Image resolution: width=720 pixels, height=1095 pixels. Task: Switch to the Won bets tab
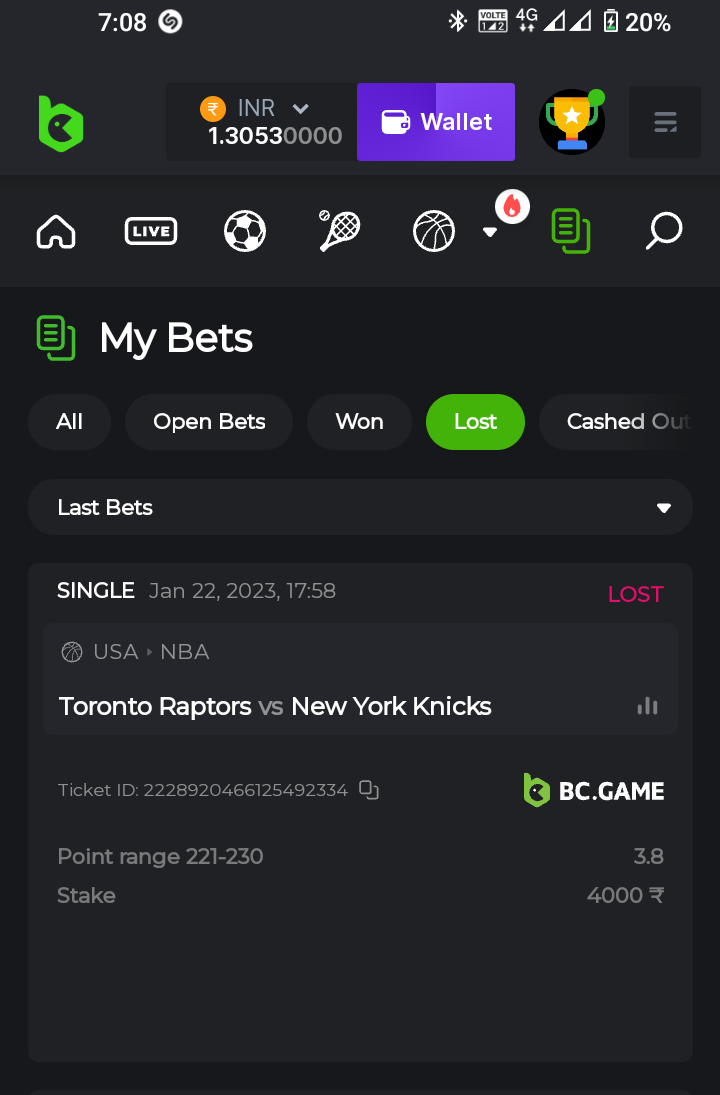[x=359, y=422]
